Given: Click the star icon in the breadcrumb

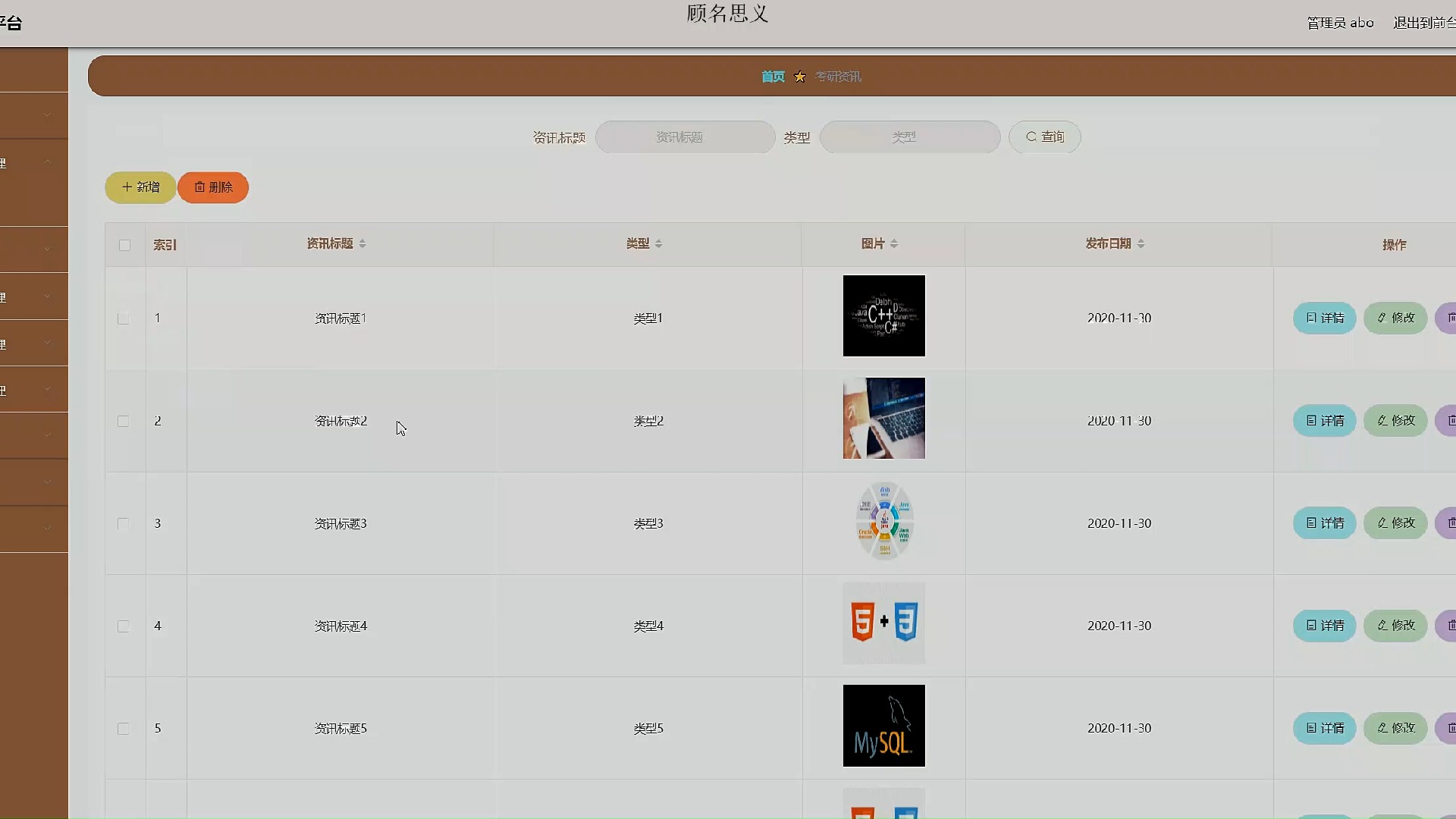Looking at the screenshot, I should (799, 77).
